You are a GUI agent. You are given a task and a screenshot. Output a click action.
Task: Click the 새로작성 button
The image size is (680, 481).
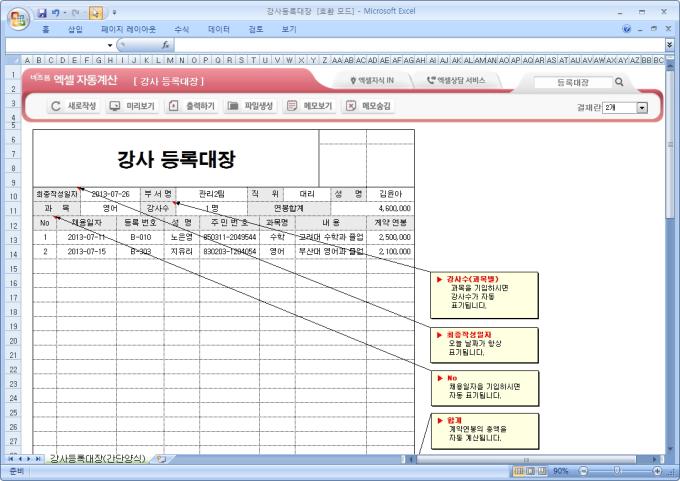click(73, 106)
